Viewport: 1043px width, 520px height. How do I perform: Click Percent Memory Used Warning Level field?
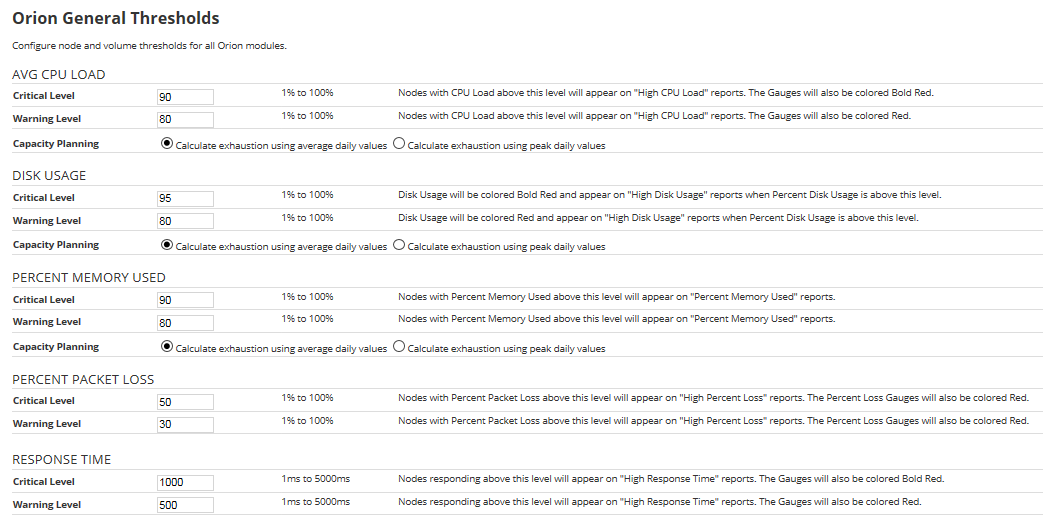(x=186, y=323)
